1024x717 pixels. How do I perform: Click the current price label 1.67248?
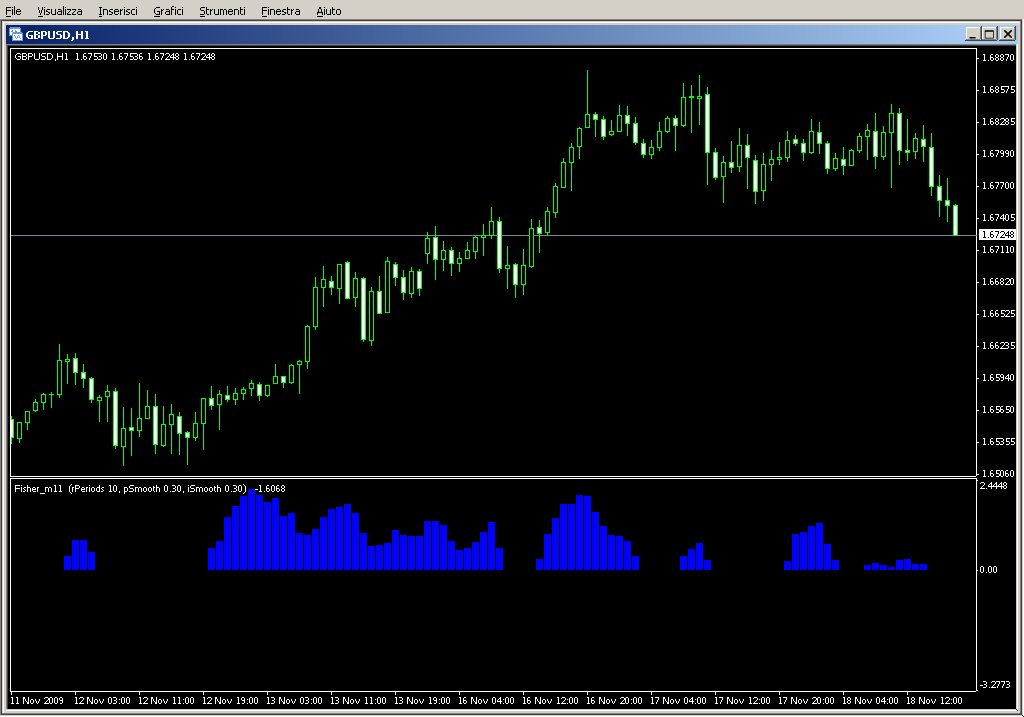tap(999, 234)
